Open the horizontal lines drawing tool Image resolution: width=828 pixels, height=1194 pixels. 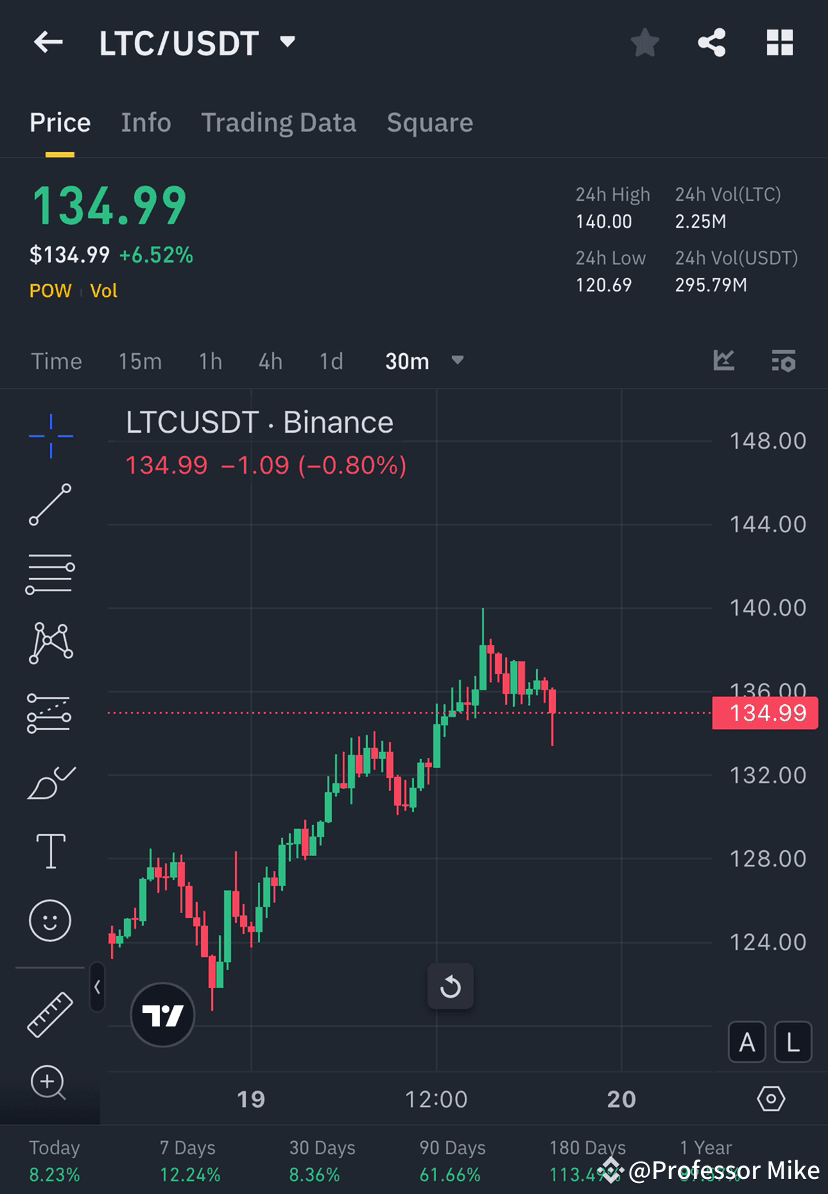50,574
